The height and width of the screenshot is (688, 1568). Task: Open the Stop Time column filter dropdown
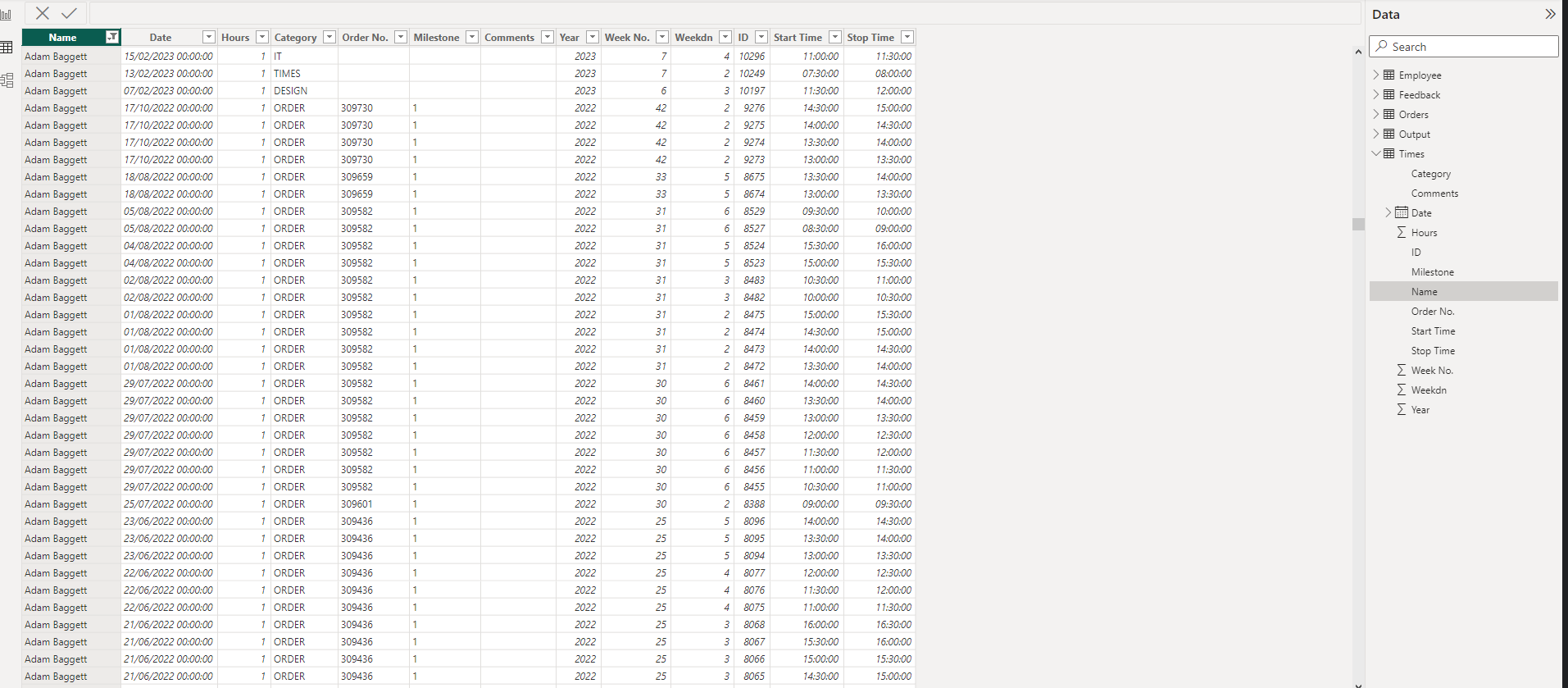coord(907,37)
